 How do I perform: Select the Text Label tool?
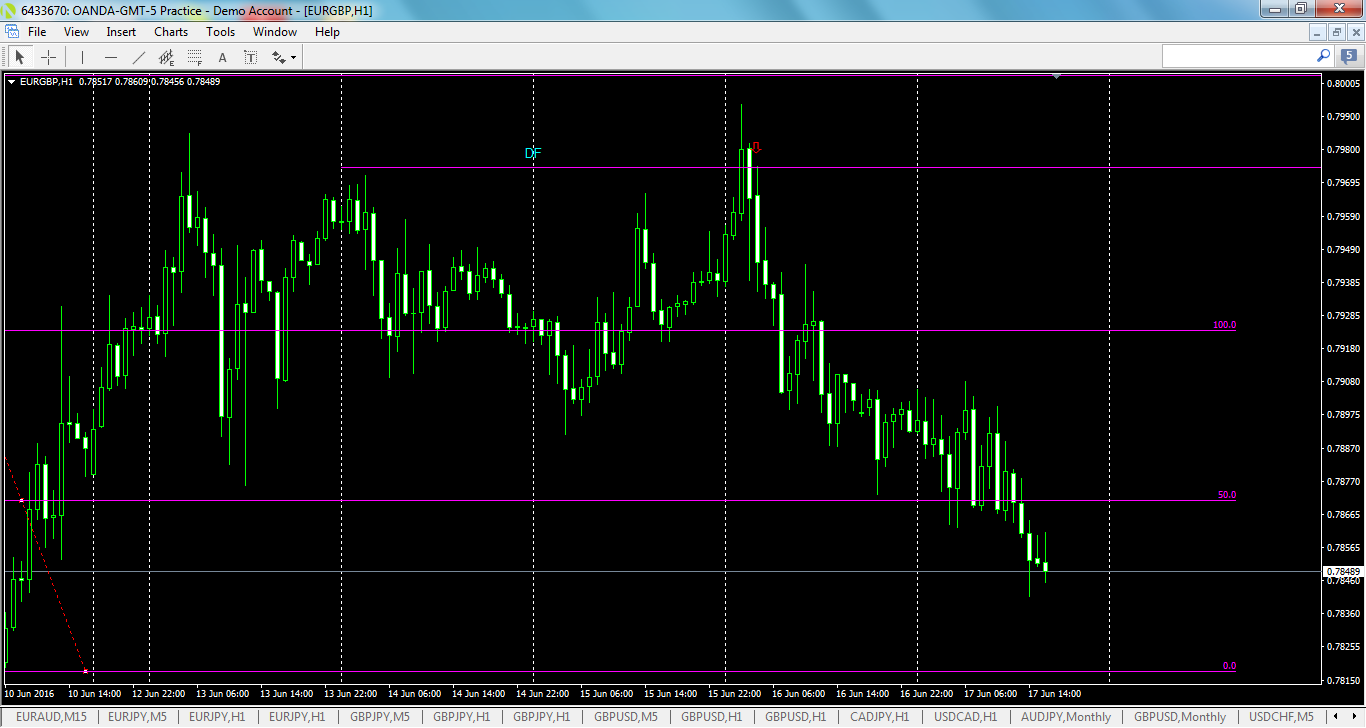249,57
